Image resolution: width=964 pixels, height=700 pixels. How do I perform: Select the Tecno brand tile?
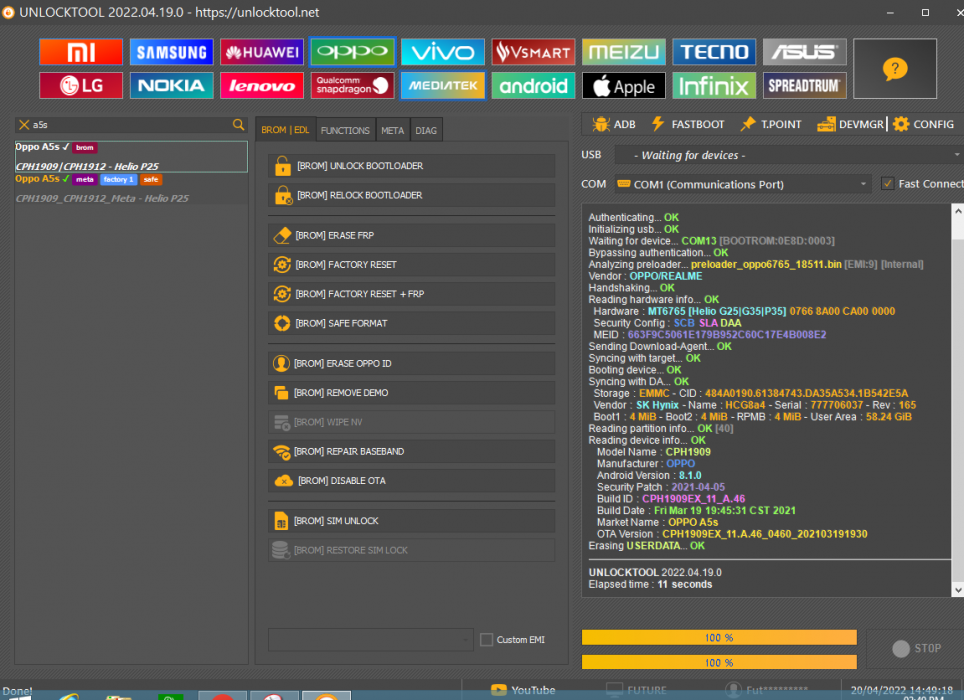pos(714,52)
